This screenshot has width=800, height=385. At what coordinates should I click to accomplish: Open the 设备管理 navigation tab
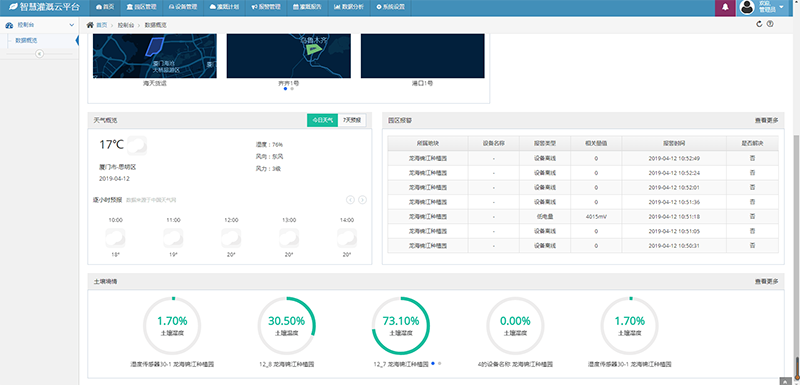(183, 7)
